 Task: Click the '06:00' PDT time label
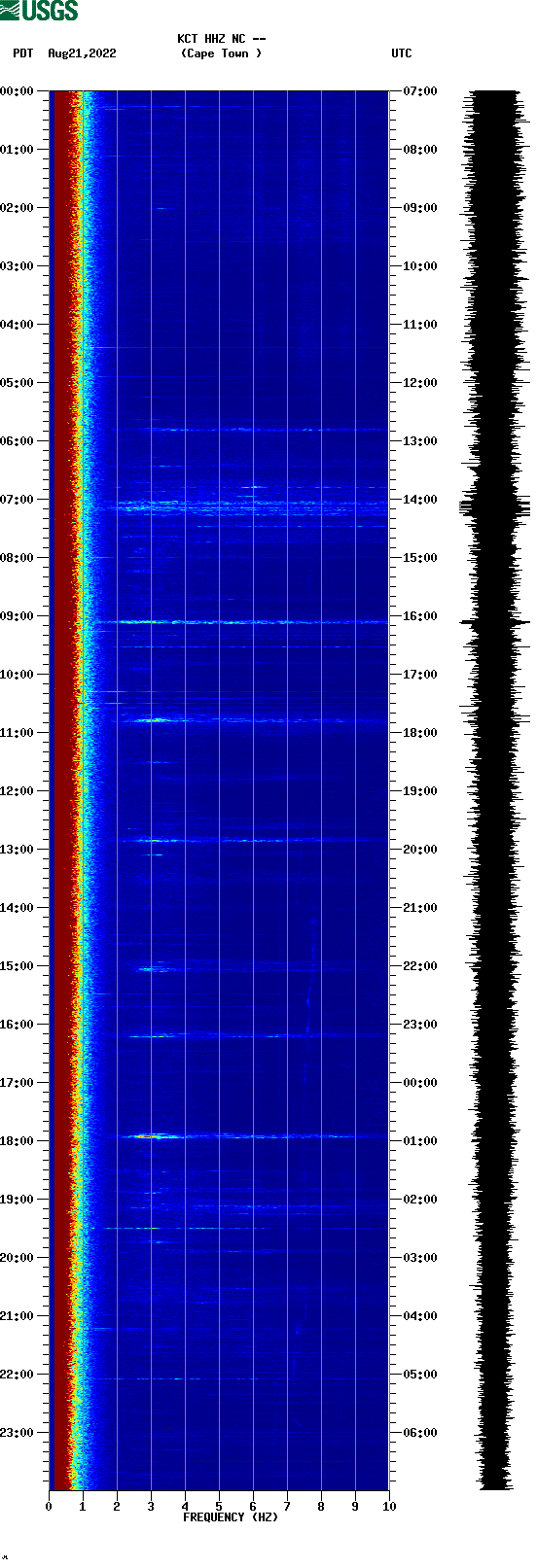point(17,441)
